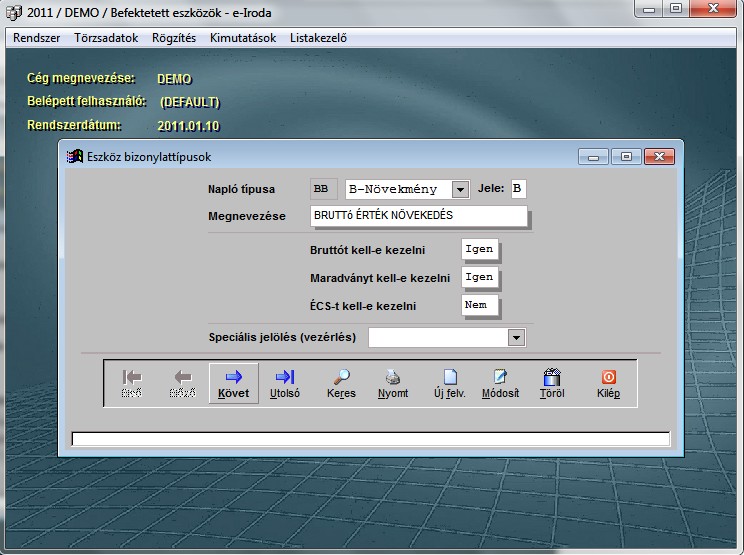
Task: Exit dialog with Kilép icon
Action: coord(608,383)
